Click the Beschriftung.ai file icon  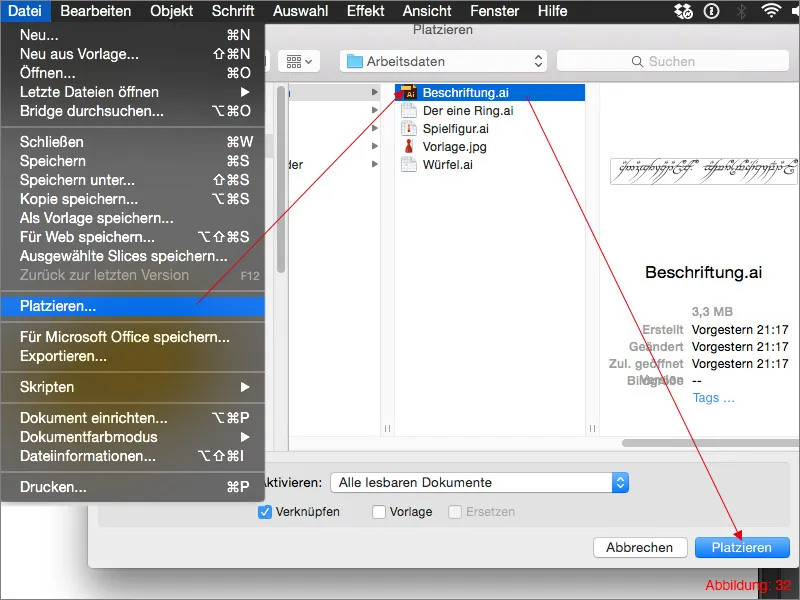tap(409, 92)
